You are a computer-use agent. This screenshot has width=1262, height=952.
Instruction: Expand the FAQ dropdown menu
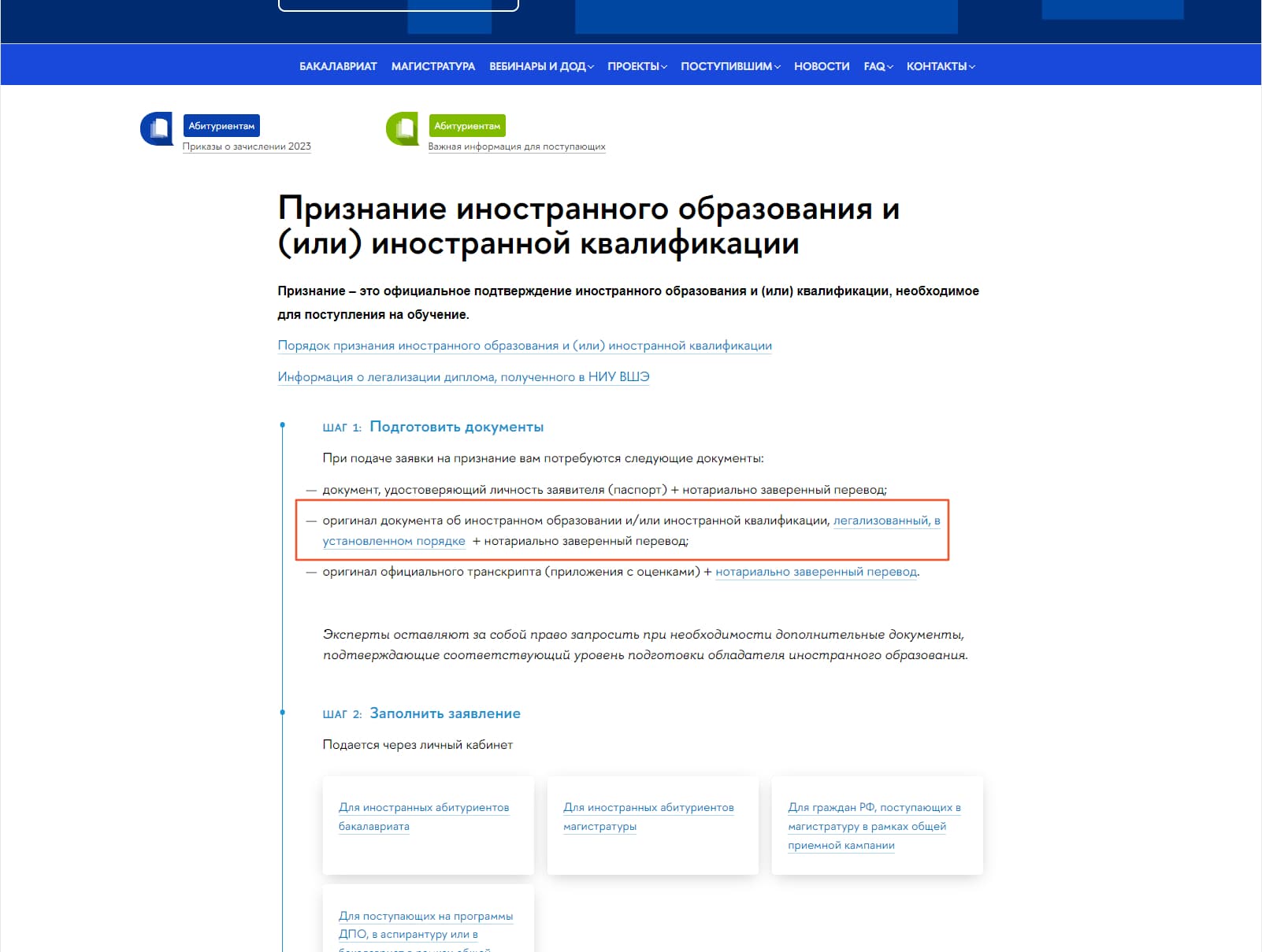point(878,66)
